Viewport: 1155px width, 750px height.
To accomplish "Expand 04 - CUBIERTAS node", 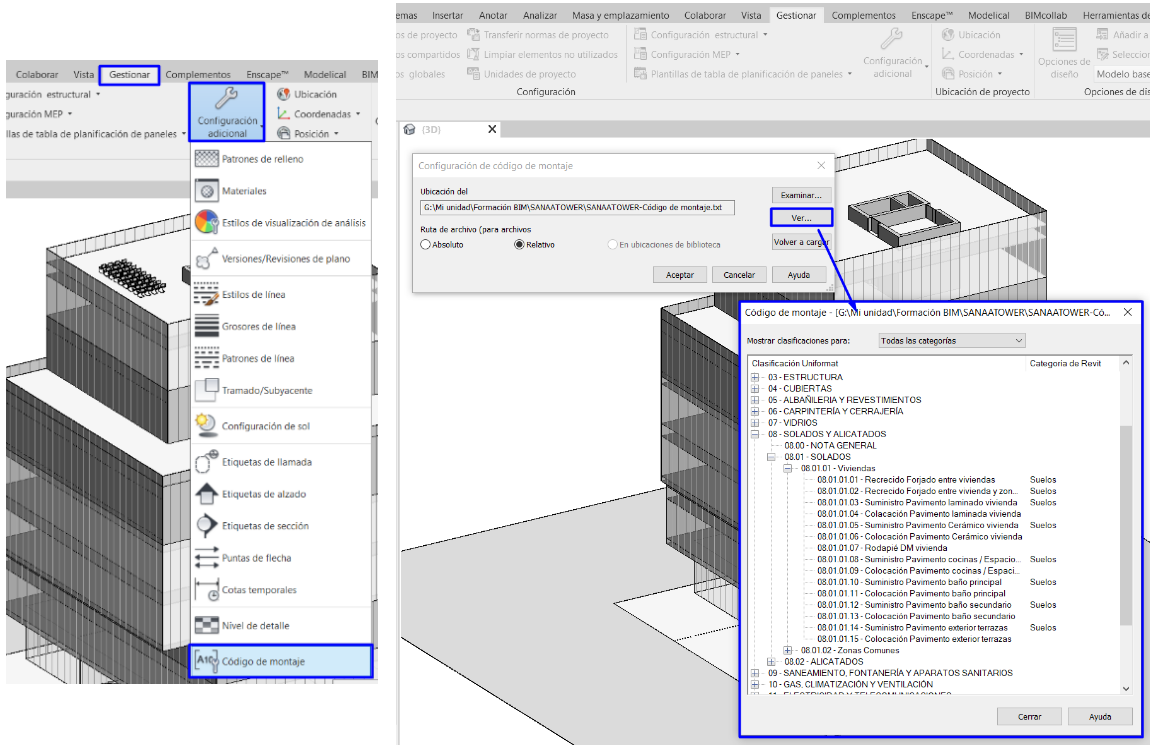I will [755, 388].
